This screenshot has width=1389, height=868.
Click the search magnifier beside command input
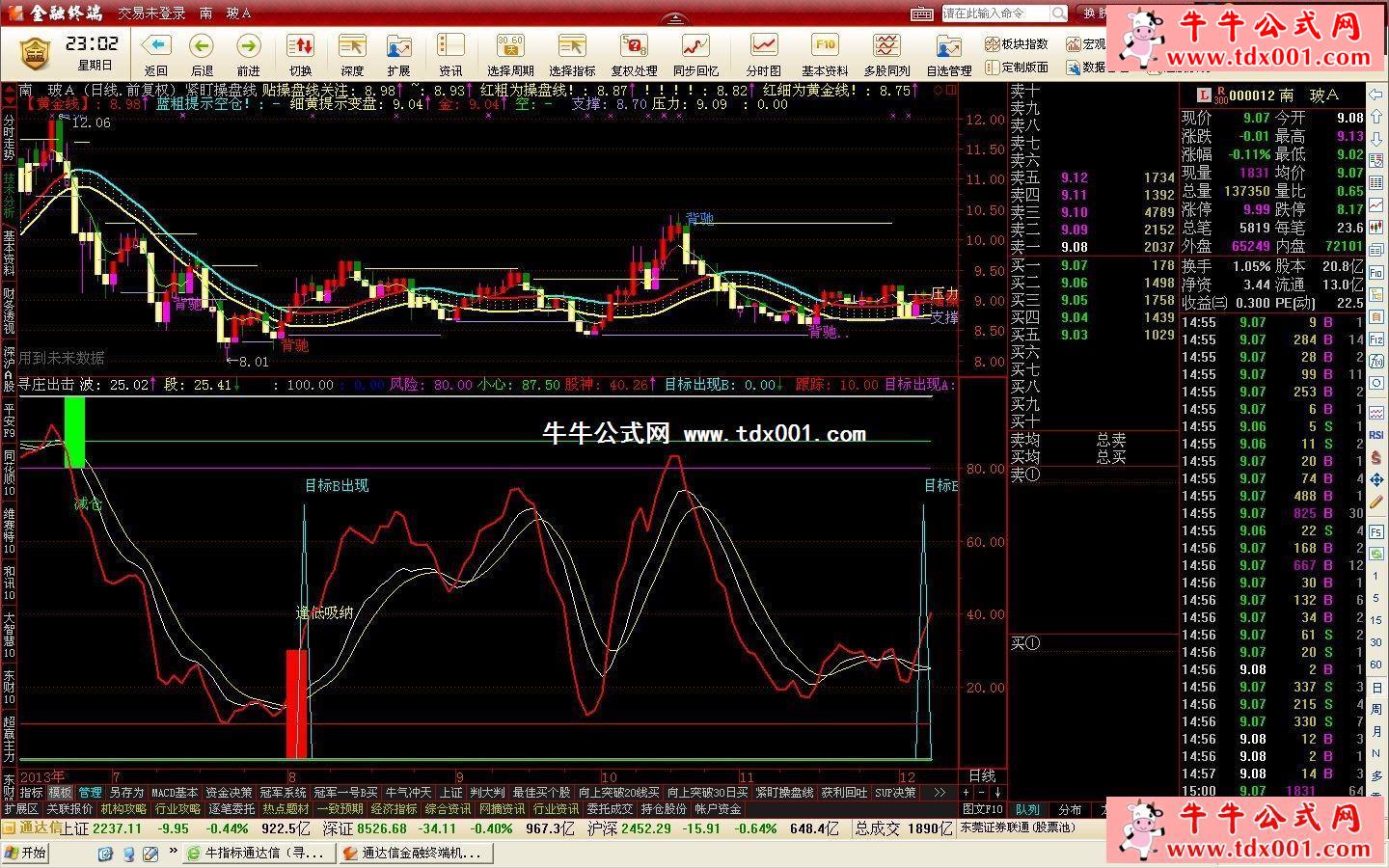(1059, 14)
